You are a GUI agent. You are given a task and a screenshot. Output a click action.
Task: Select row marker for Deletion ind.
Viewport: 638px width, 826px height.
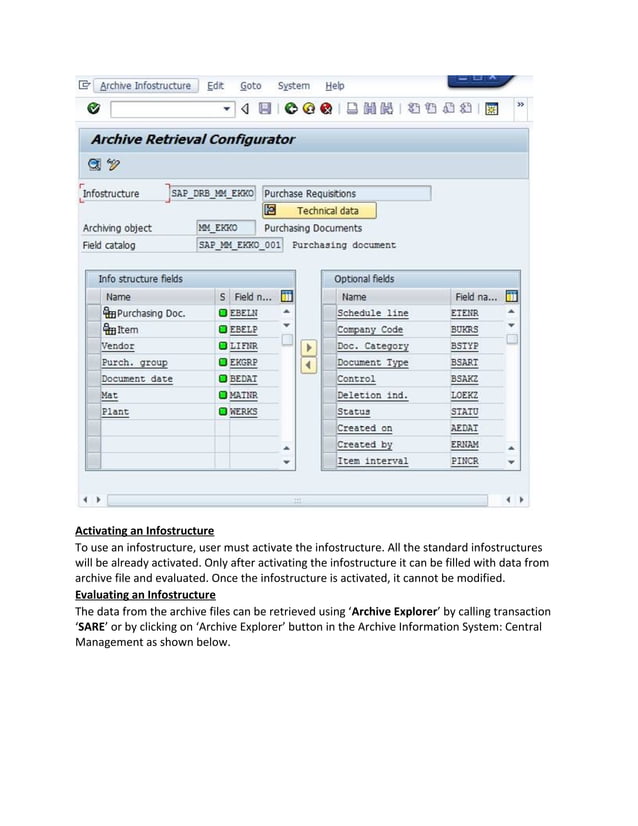[x=329, y=395]
